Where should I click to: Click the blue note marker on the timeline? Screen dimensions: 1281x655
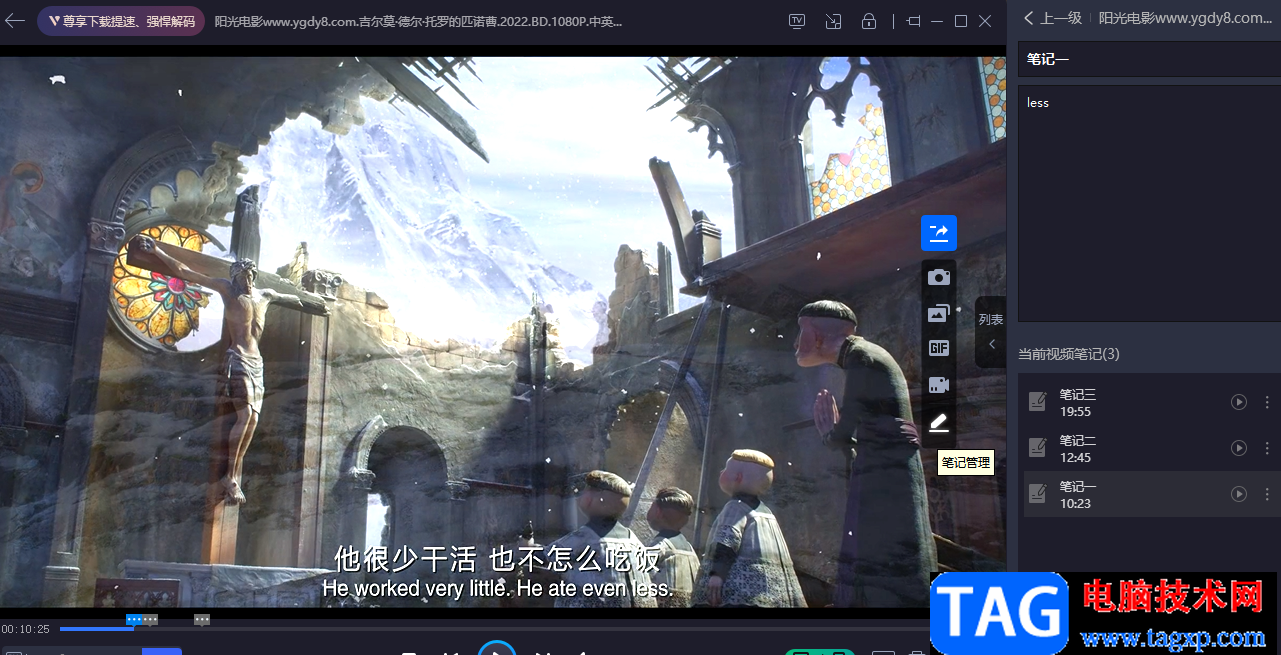(x=134, y=620)
